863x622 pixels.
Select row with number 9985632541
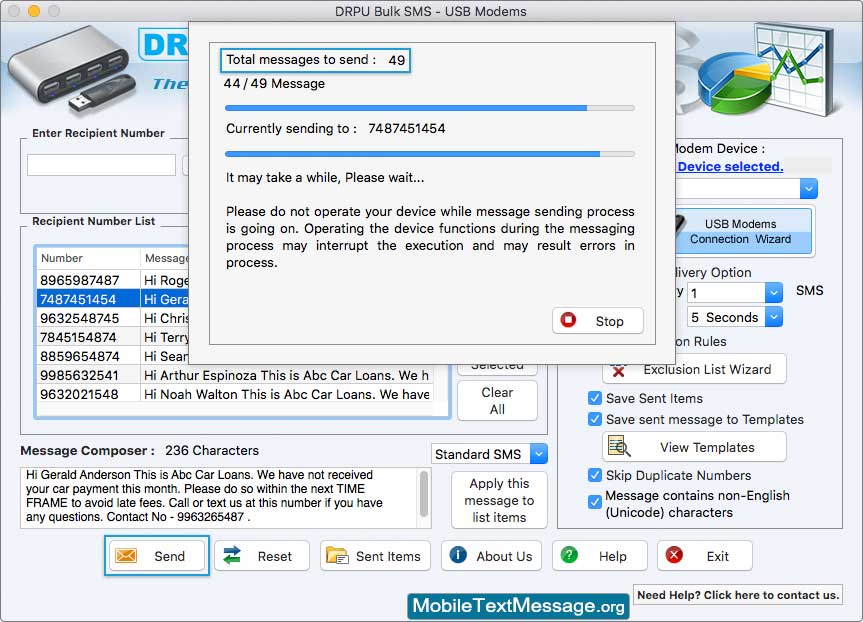click(x=235, y=375)
